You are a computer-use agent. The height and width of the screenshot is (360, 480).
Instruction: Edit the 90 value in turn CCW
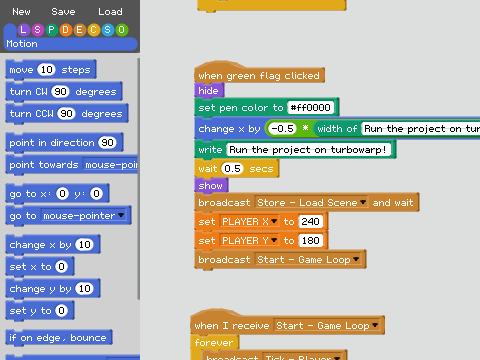coord(66,114)
